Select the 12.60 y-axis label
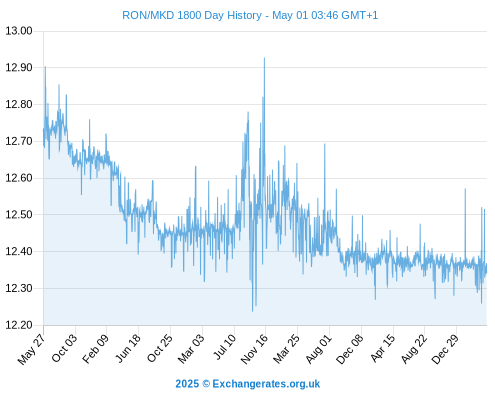The width and height of the screenshot is (495, 400). pyautogui.click(x=19, y=178)
